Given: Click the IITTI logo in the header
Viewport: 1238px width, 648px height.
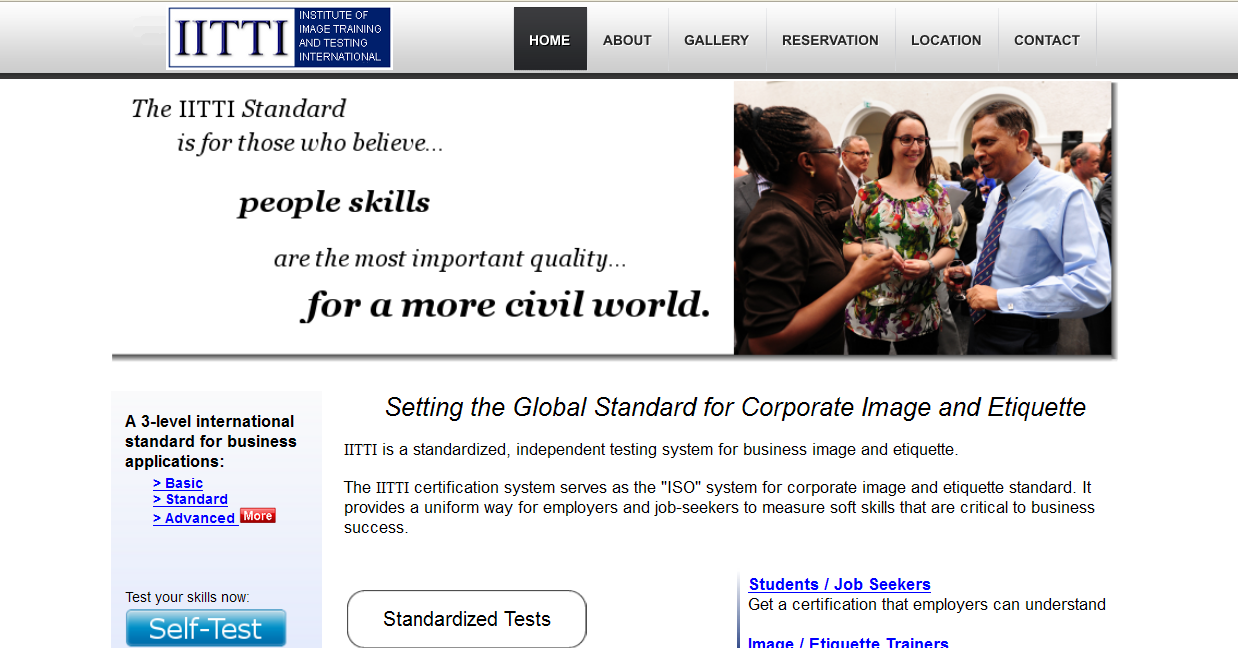Looking at the screenshot, I should tap(279, 38).
